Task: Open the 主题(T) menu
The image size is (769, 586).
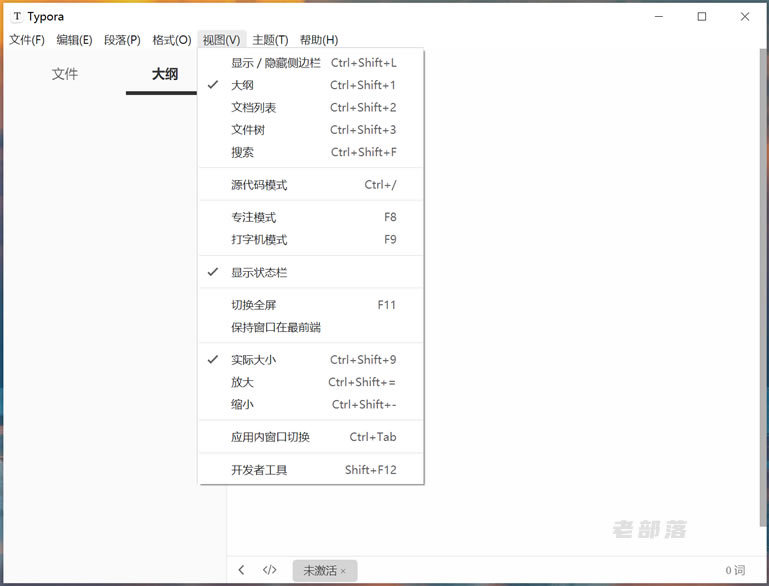Action: pyautogui.click(x=270, y=40)
